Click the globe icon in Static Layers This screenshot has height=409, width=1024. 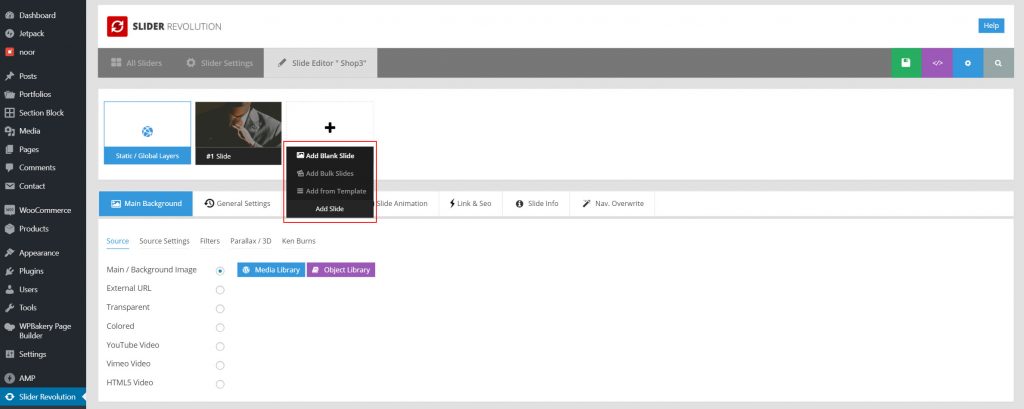click(x=147, y=131)
